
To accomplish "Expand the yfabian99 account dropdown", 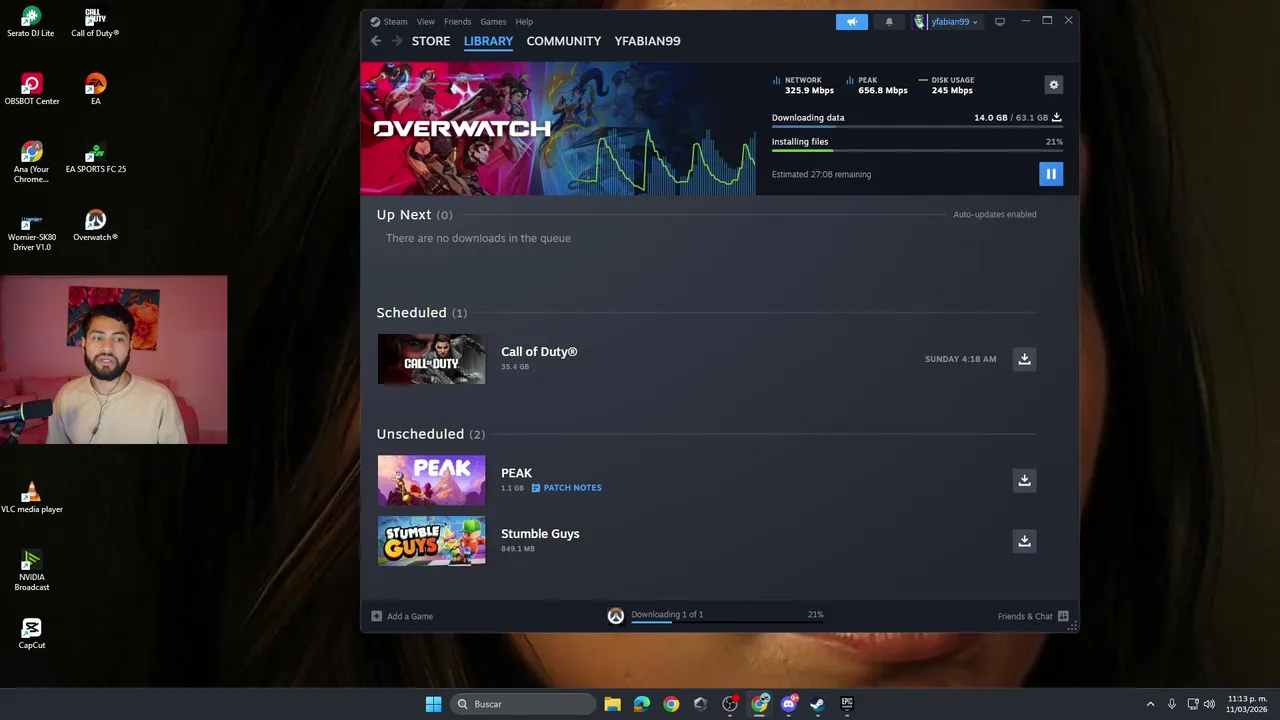I will point(946,21).
